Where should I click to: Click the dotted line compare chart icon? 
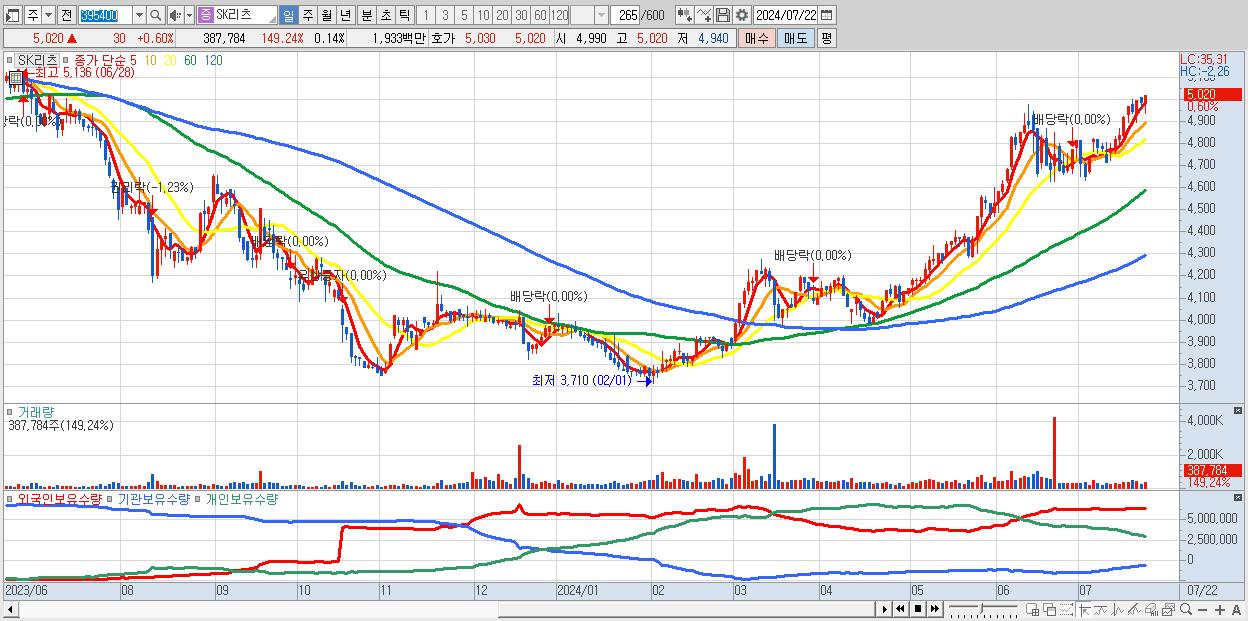tap(1066, 609)
